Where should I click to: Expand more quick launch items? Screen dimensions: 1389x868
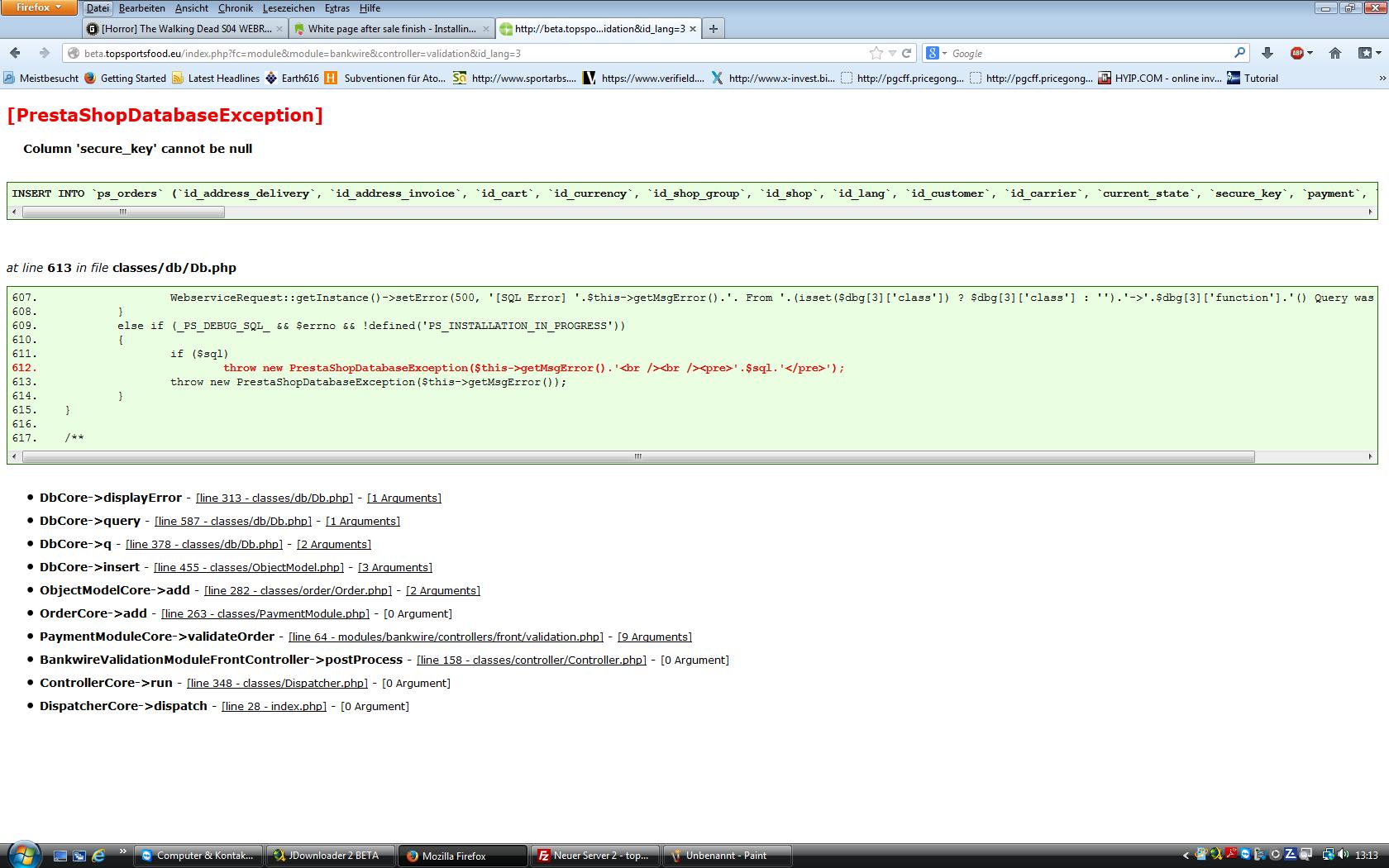(123, 851)
